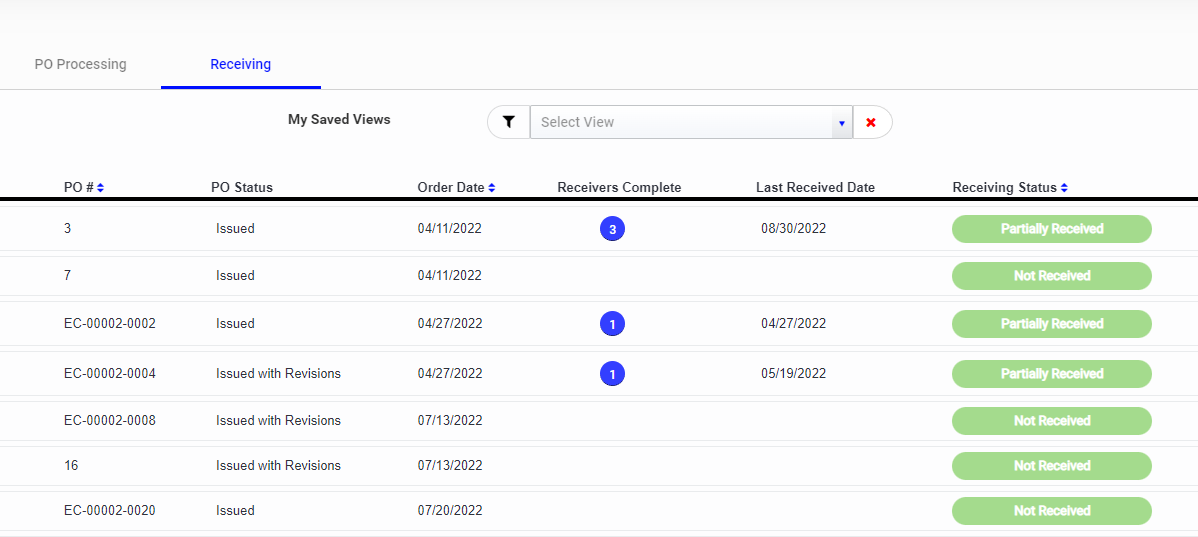Click the Receivers Complete column header
Viewport: 1198px width, 537px height.
tap(619, 188)
